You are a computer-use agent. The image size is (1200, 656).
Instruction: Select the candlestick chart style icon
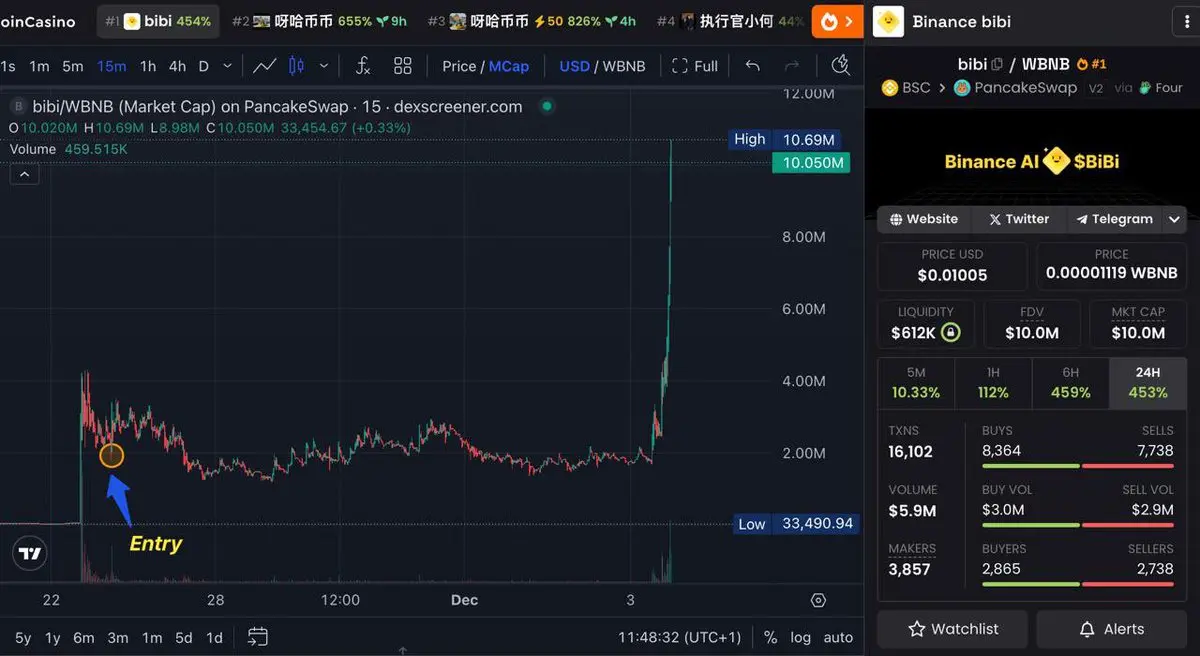tap(296, 66)
